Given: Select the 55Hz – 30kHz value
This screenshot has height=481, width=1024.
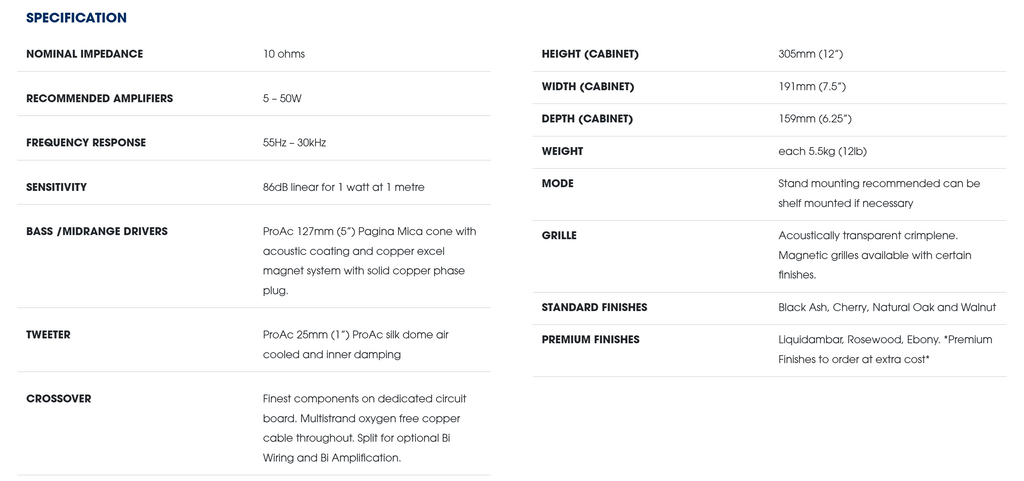Looking at the screenshot, I should [x=294, y=142].
